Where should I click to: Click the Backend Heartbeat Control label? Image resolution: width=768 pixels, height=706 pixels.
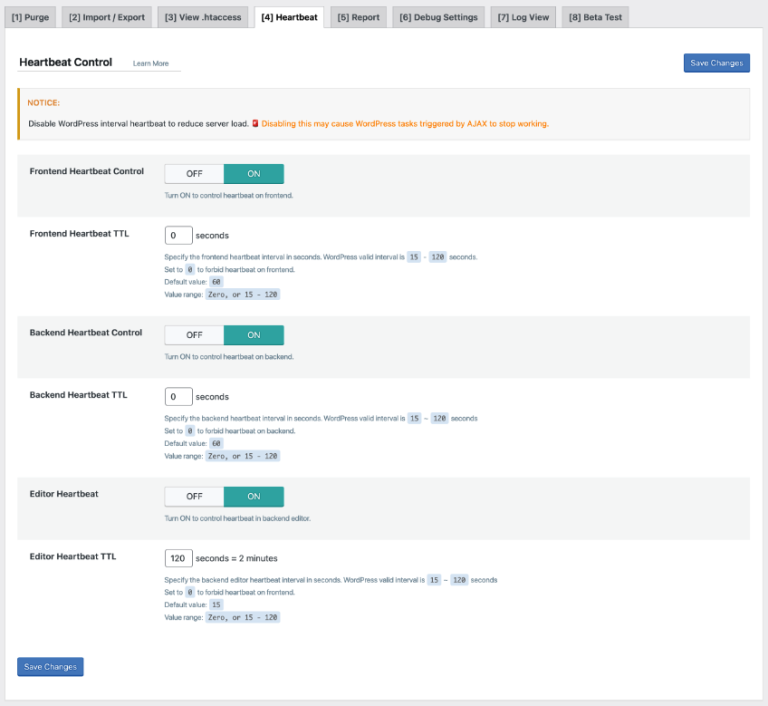86,332
